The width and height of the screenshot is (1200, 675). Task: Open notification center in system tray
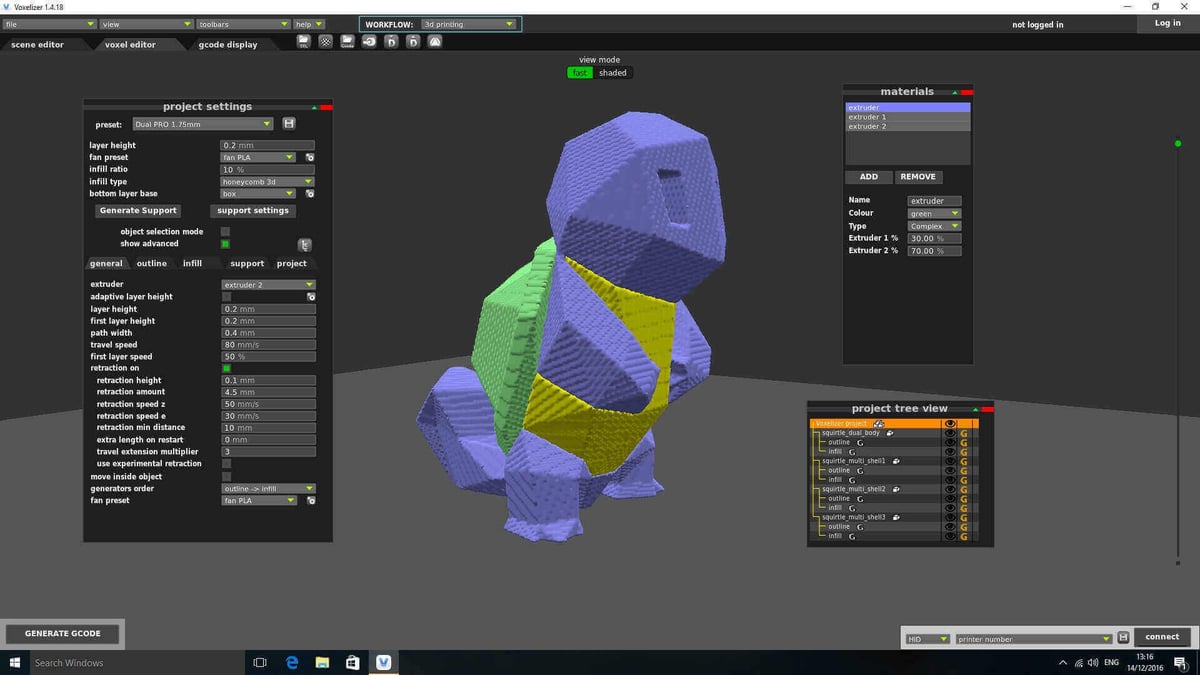(1180, 663)
